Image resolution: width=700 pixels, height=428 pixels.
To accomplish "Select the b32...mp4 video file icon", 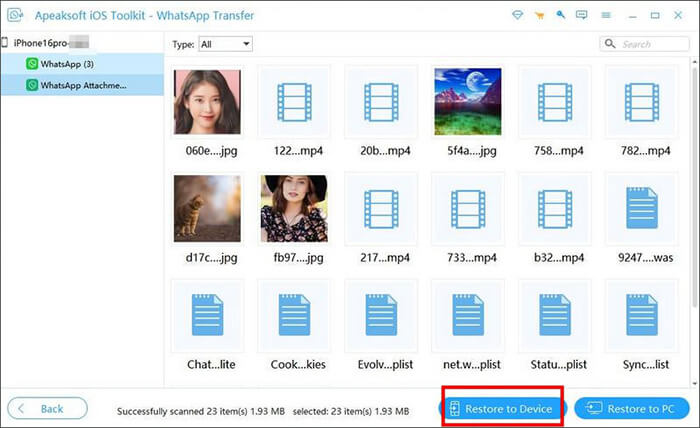I will 555,209.
